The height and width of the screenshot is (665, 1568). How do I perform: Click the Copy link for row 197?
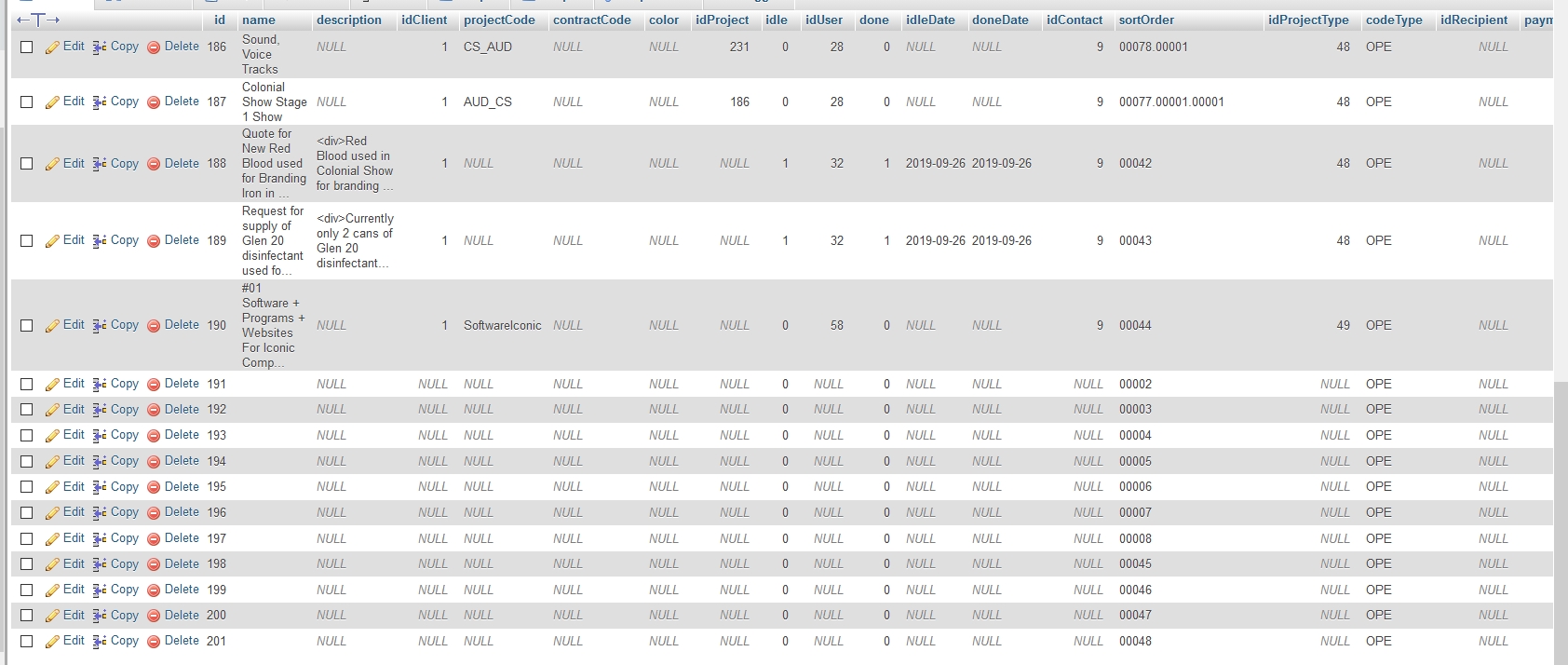tap(124, 538)
